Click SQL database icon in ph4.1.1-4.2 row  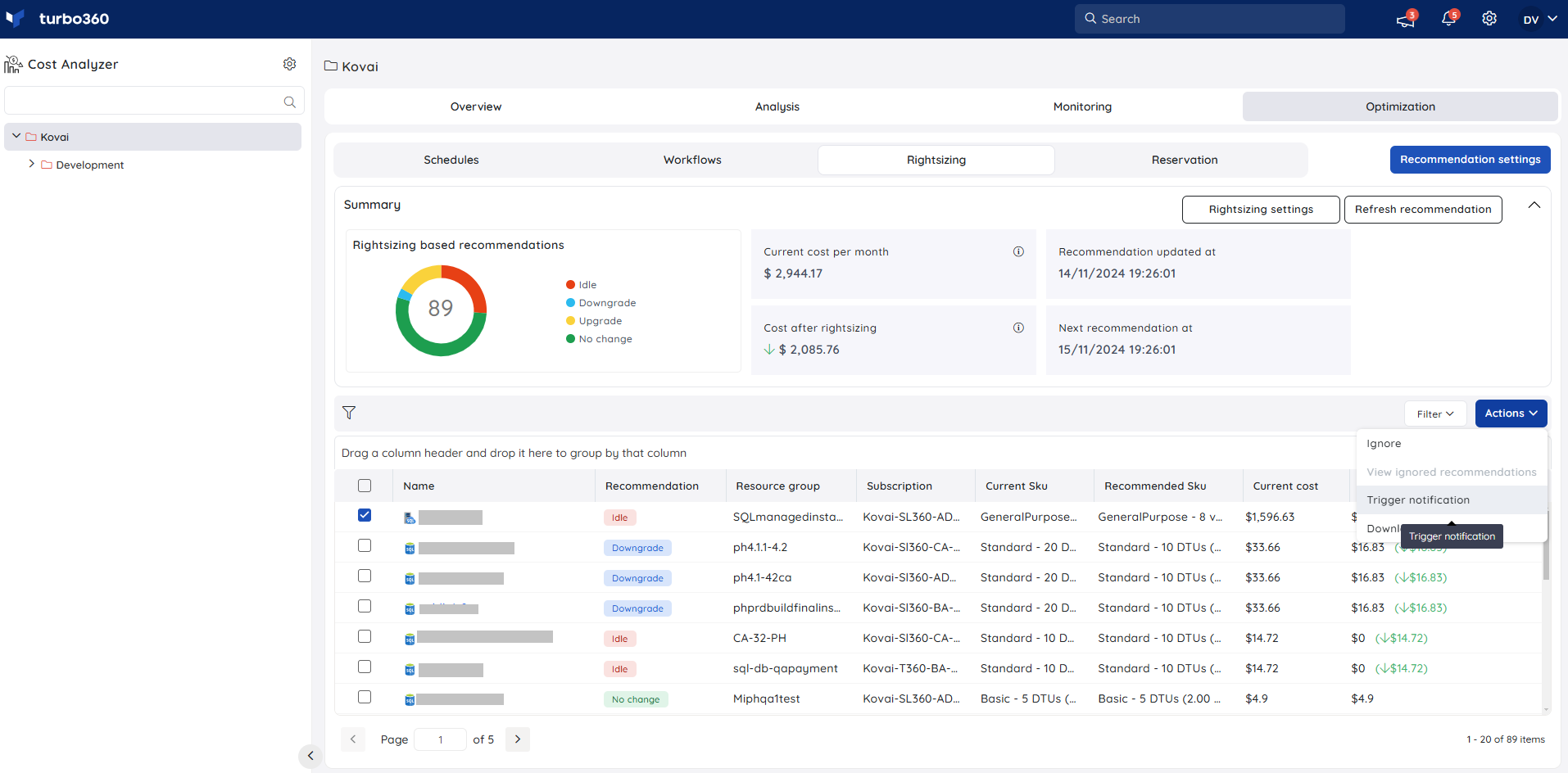pos(410,548)
